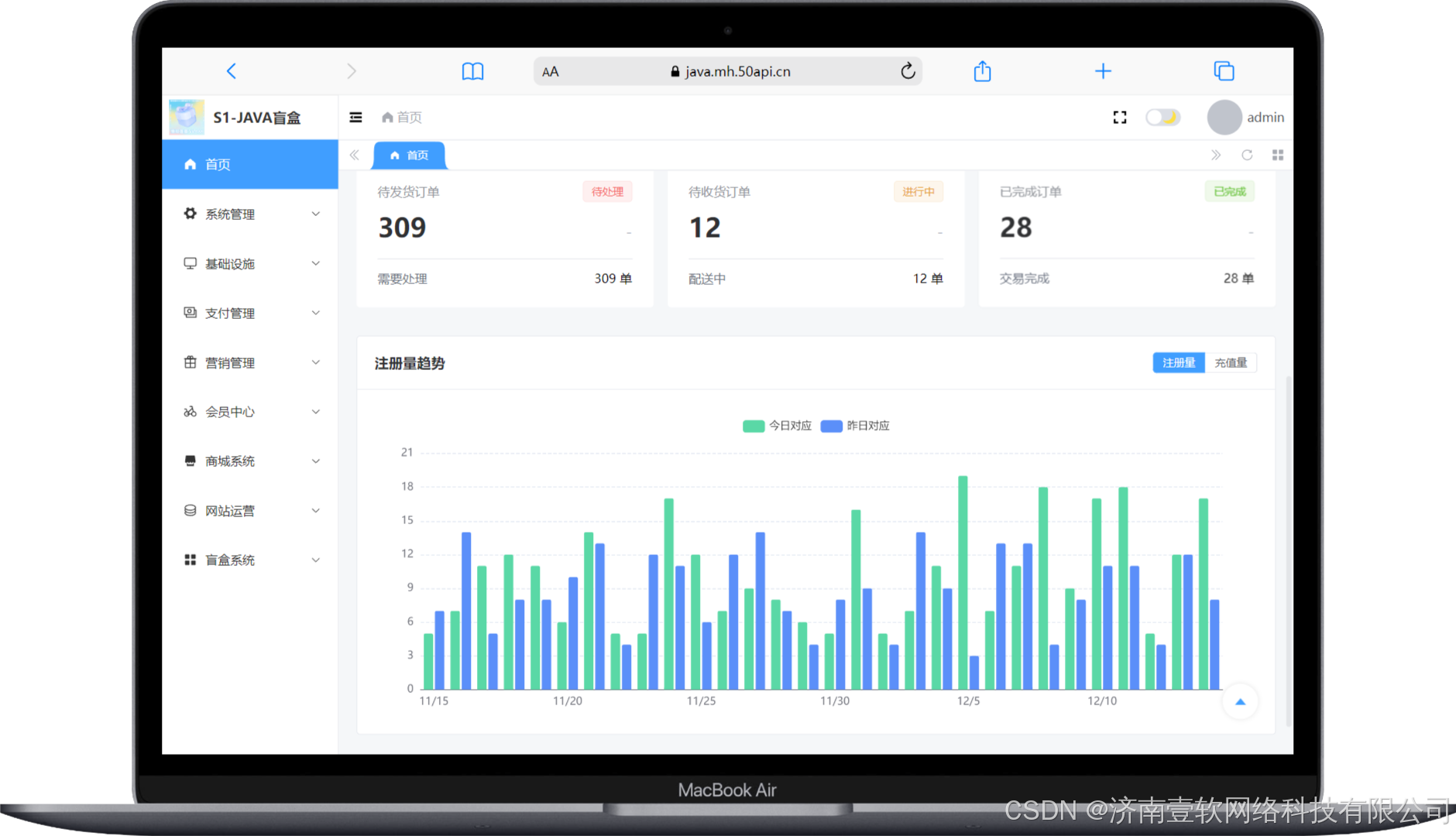Open the tab options grid icon
This screenshot has width=1456, height=836.
pyautogui.click(x=1278, y=155)
